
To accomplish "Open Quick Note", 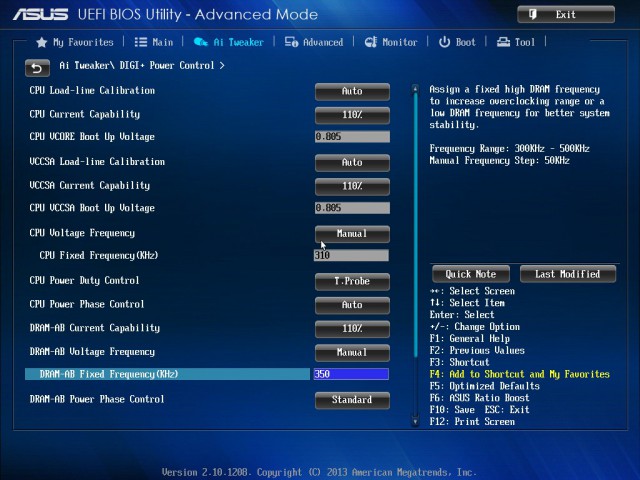I will 471,274.
